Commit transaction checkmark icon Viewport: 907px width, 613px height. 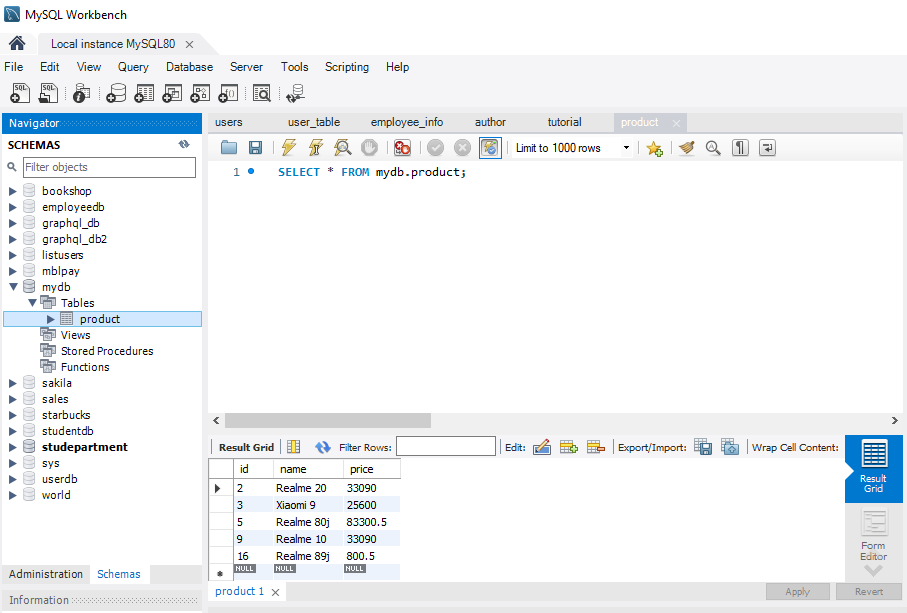pyautogui.click(x=436, y=148)
